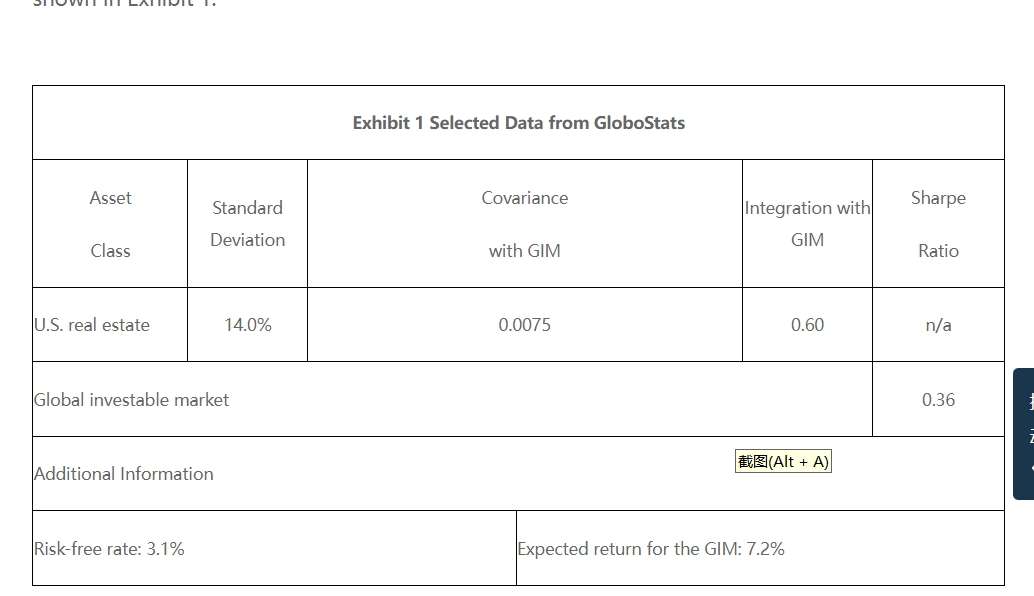Select the 0.60 integration value
The image size is (1034, 596).
pyautogui.click(x=807, y=325)
